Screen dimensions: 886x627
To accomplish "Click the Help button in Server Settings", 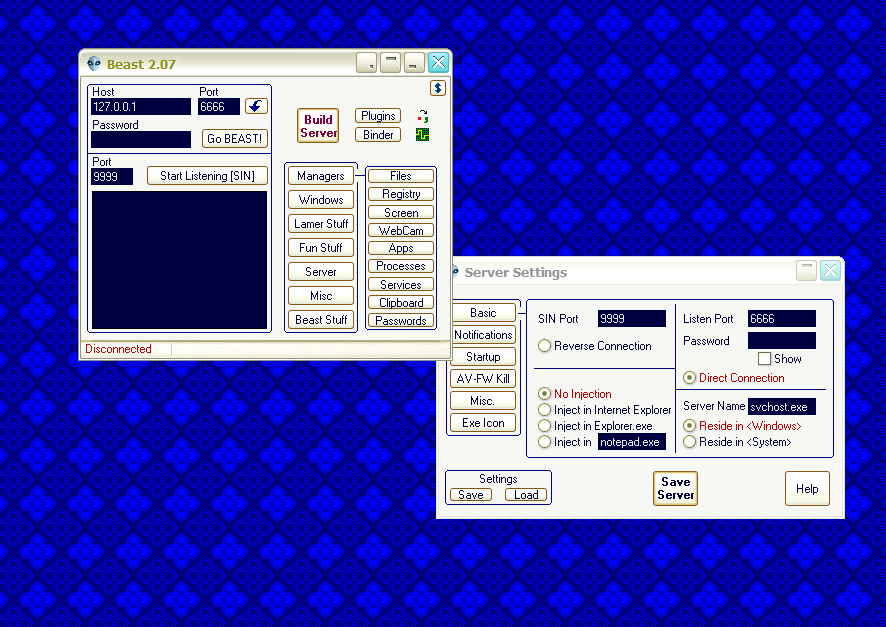I will point(807,489).
